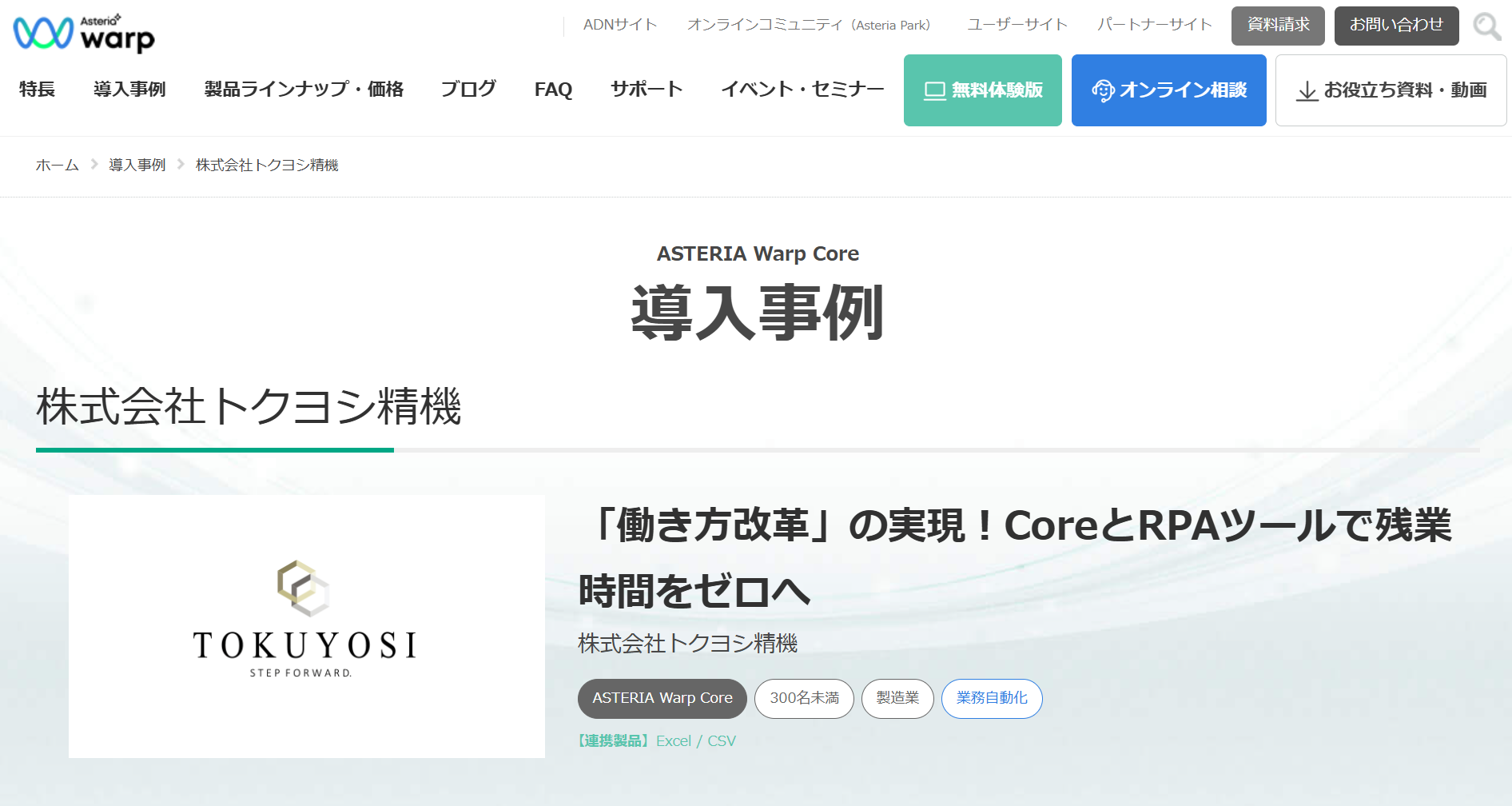Open the 導入事例 navigation menu item
The width and height of the screenshot is (1512, 806).
click(x=129, y=89)
